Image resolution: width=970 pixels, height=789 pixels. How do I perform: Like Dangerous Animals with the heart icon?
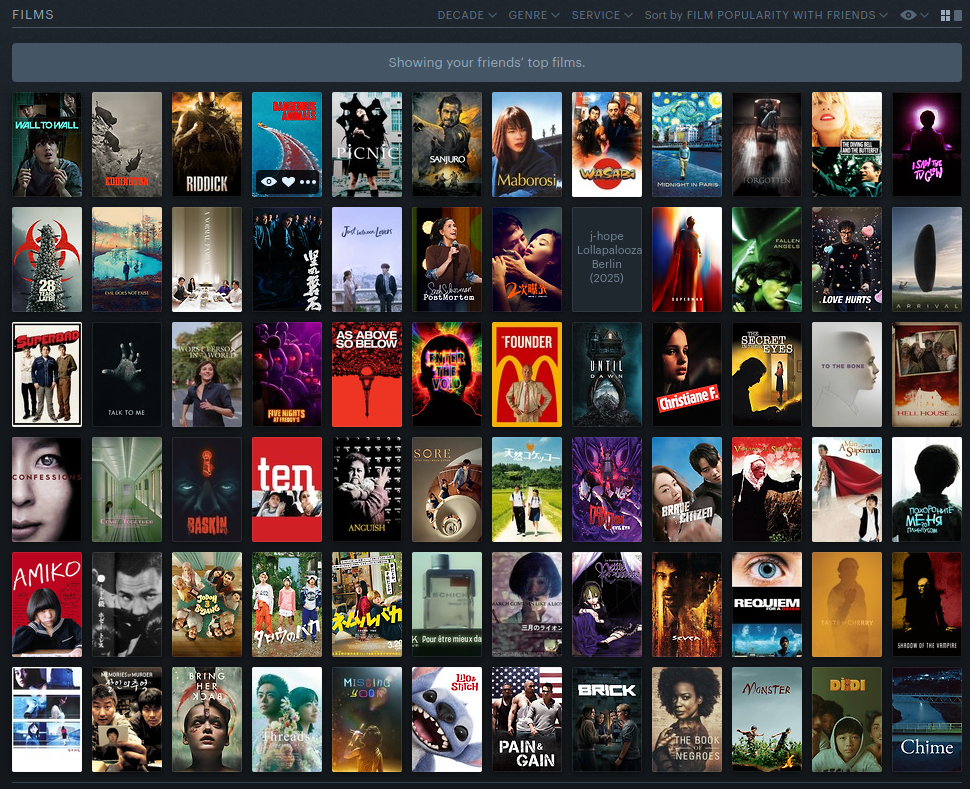288,181
